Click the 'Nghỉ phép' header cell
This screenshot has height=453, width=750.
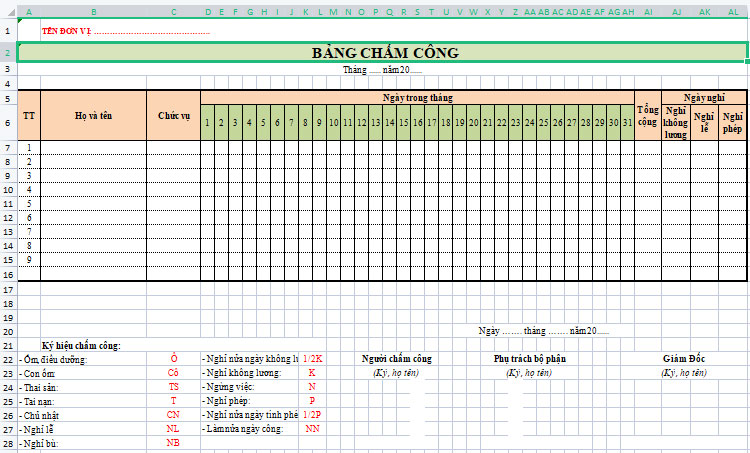[732, 123]
